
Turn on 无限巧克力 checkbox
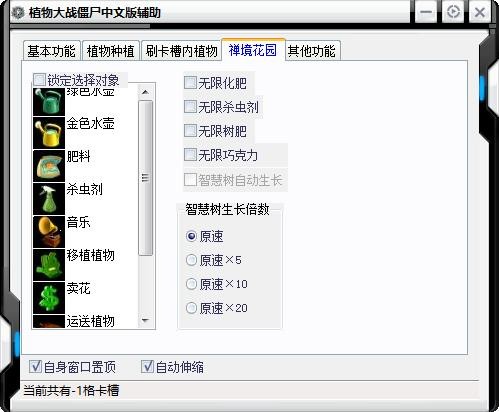click(x=190, y=155)
